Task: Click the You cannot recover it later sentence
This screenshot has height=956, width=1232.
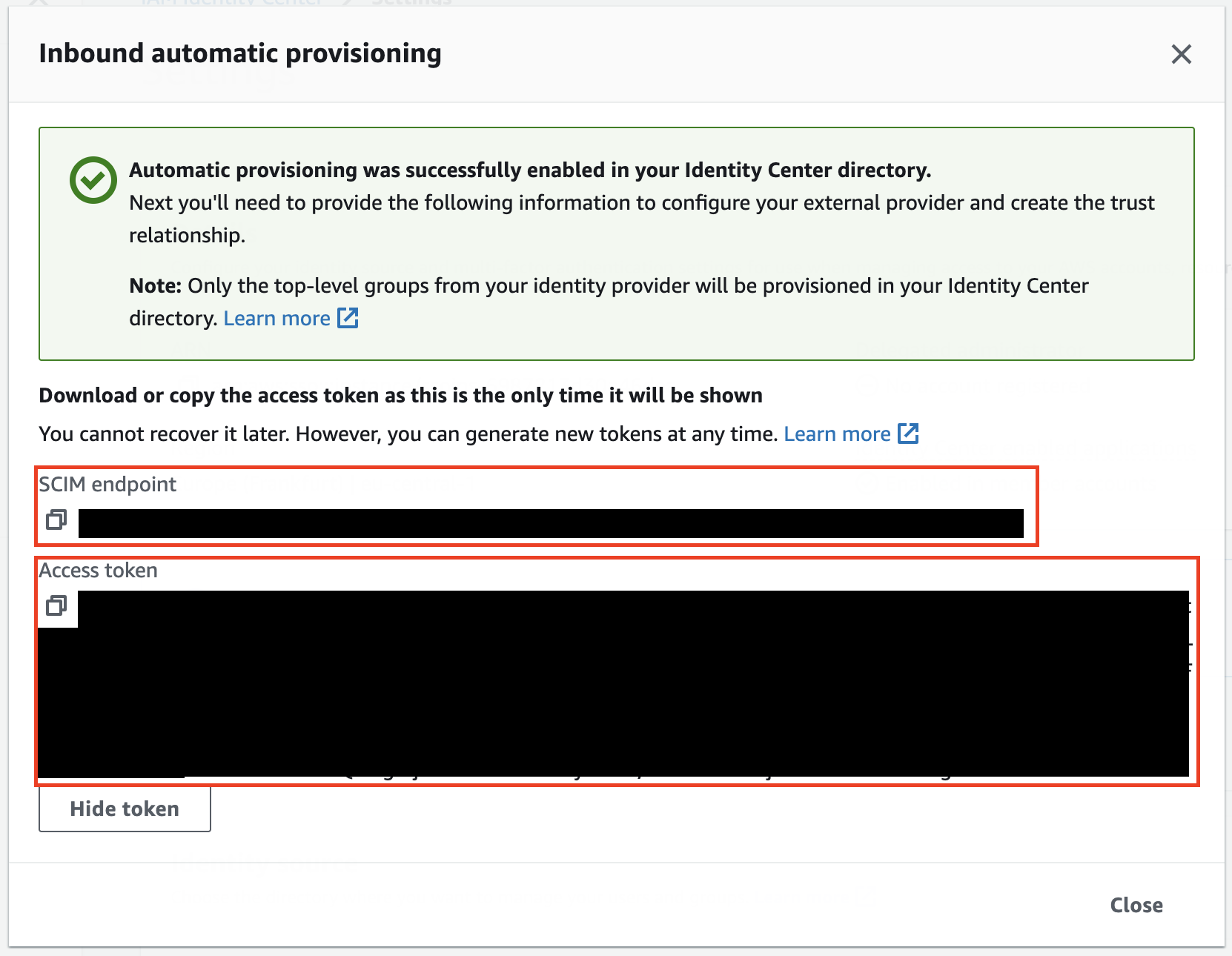Action: click(408, 434)
